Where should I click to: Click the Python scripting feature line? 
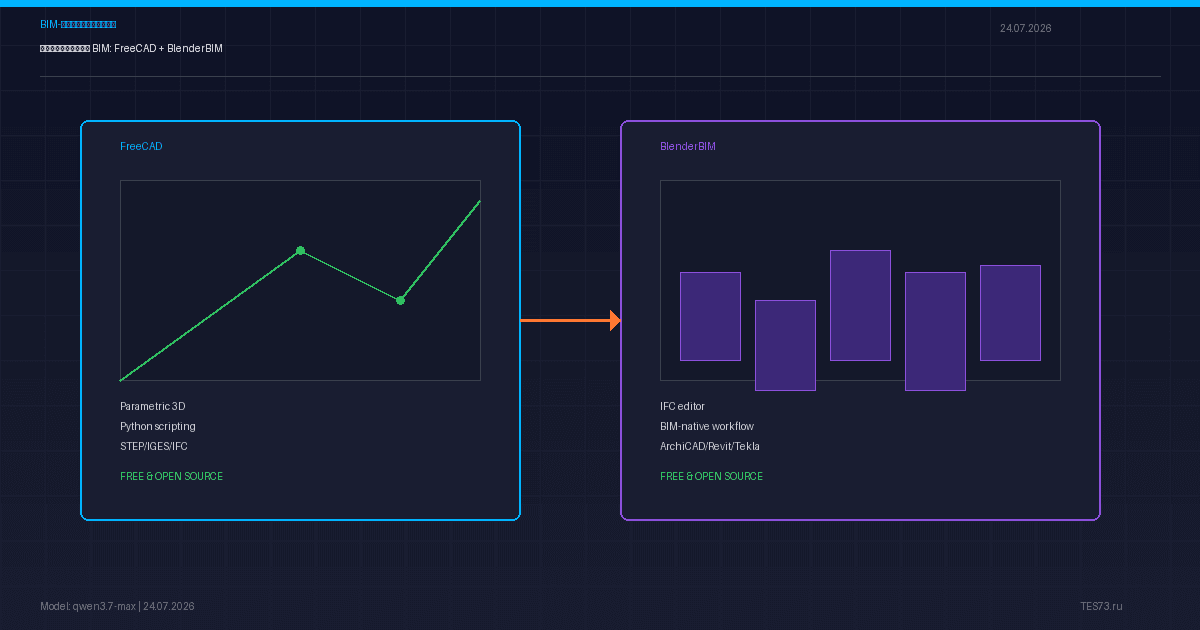pos(158,426)
